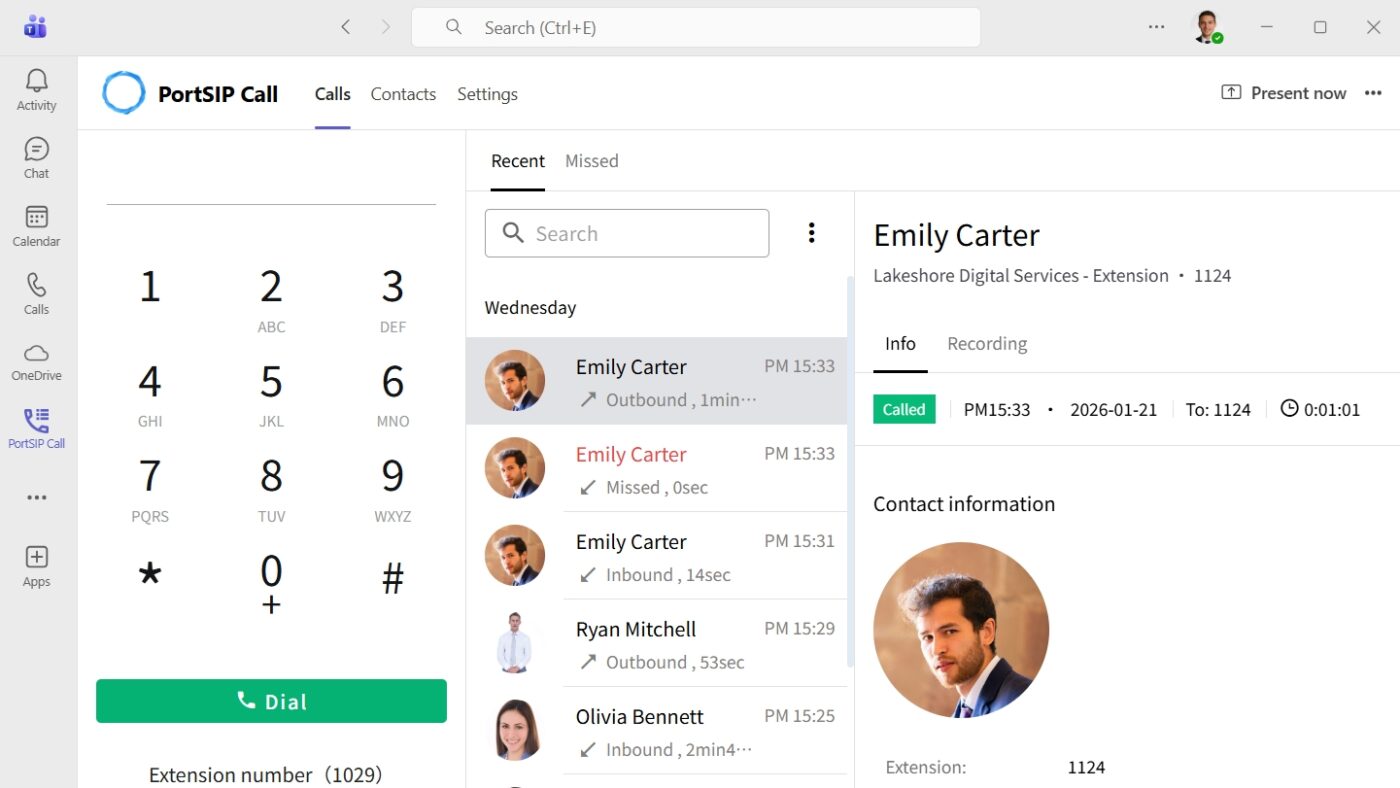The width and height of the screenshot is (1400, 788).
Task: Open the ellipsis menu near Present now
Action: click(1373, 92)
